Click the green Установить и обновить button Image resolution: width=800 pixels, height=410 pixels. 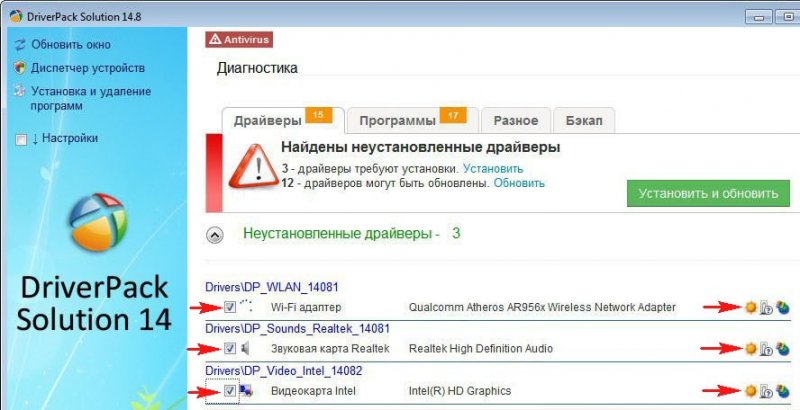708,193
